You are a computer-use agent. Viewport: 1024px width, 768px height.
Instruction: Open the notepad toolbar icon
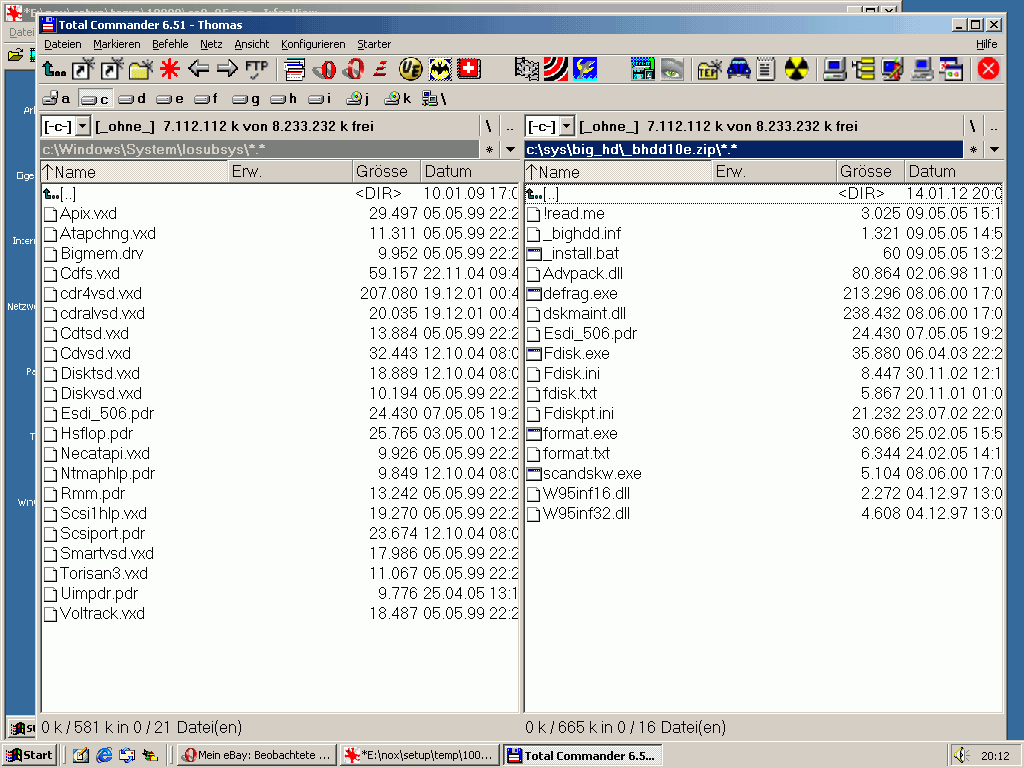coord(766,69)
